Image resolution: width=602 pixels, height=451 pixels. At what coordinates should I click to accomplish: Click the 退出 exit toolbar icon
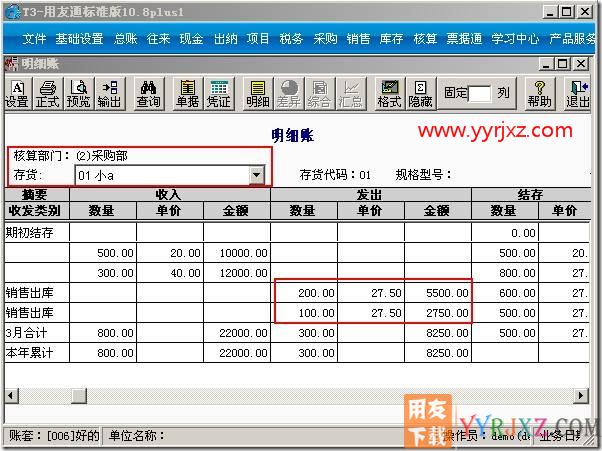click(x=578, y=94)
